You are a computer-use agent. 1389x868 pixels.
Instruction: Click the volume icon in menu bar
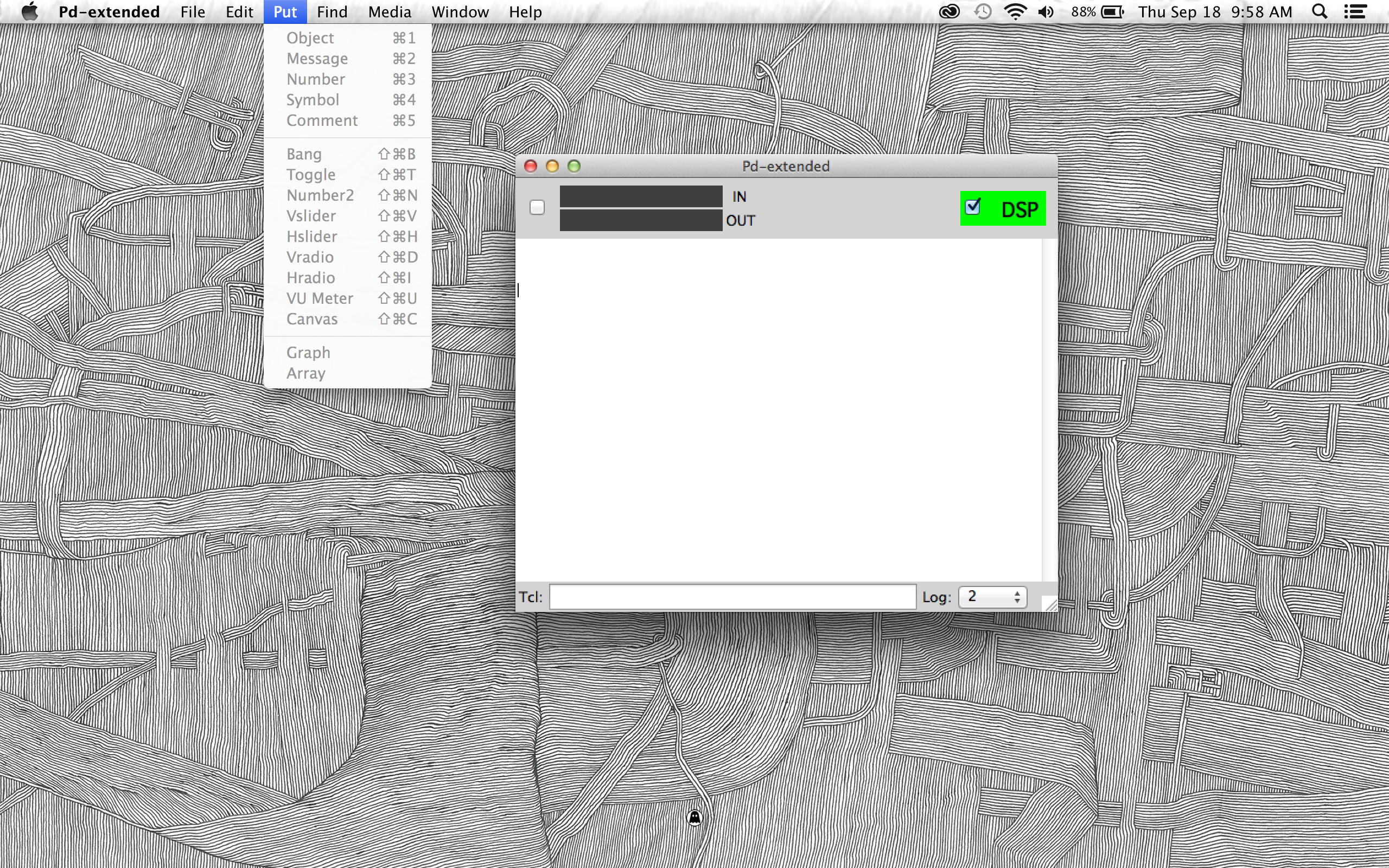[x=1045, y=11]
